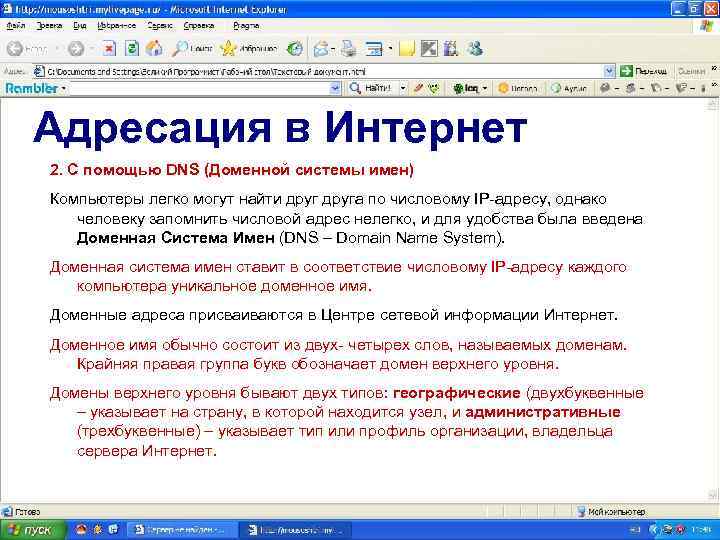The width and height of the screenshot is (720, 540).
Task: Click the bold word "административные"
Action: pyautogui.click(x=543, y=412)
